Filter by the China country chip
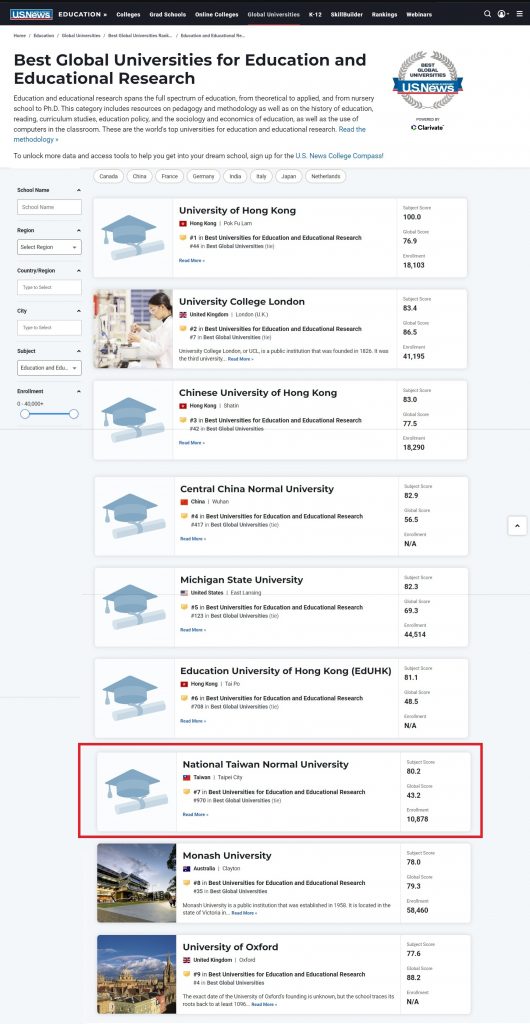 tap(140, 176)
